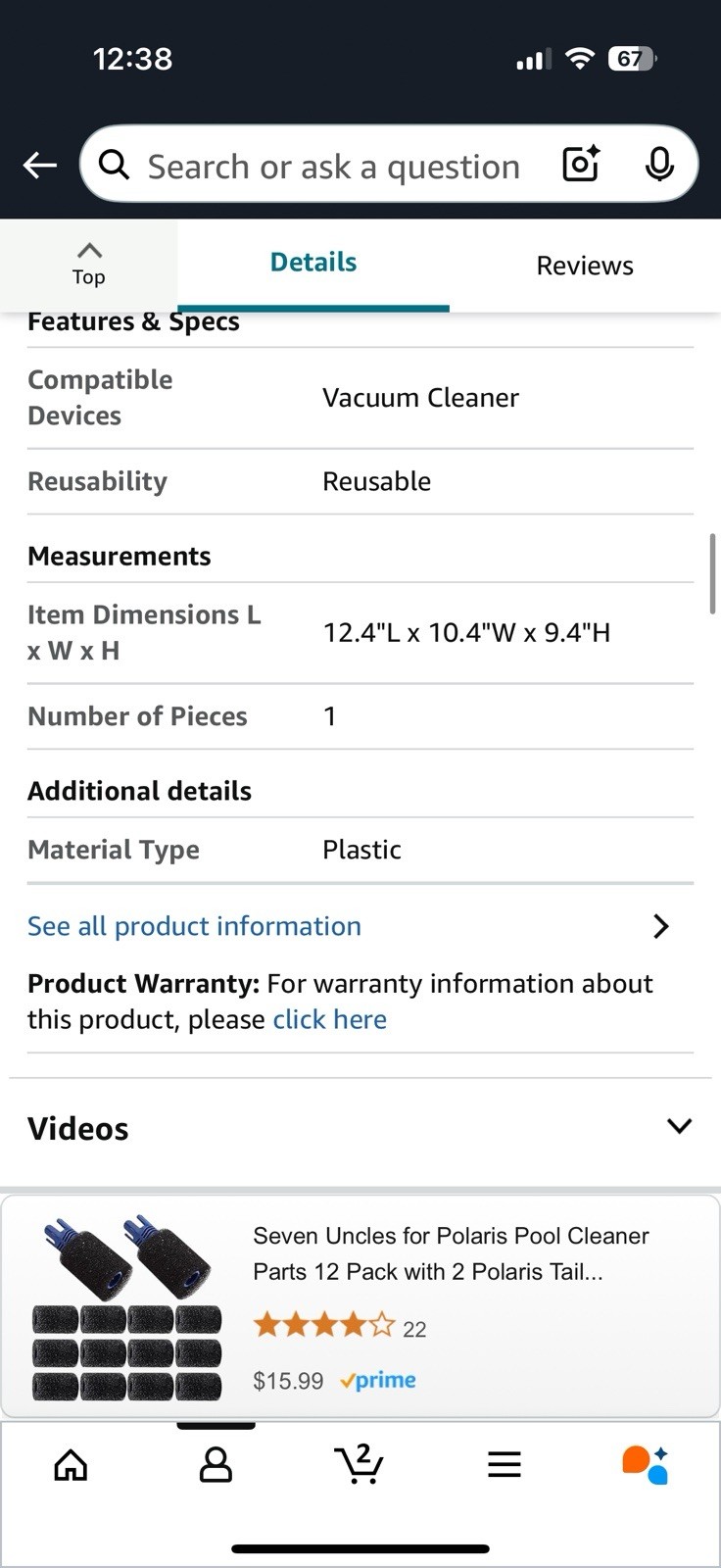Click the warranty 'click here' link

tap(330, 1019)
